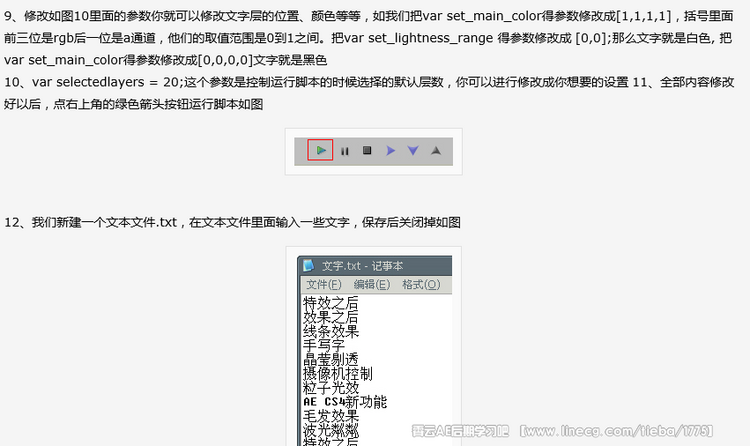Screen dimensions: 750x446
Task: Click the step 9 paragraph about set_main_color
Action: click(x=369, y=38)
